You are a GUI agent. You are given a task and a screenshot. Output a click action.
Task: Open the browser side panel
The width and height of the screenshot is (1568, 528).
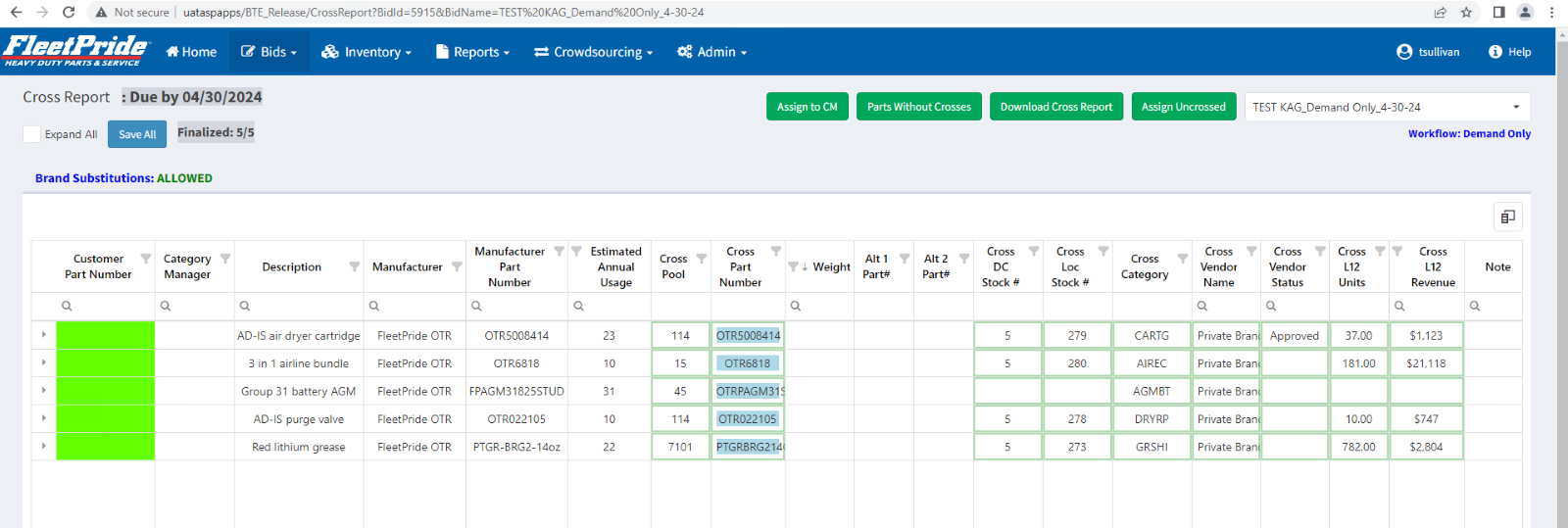coord(1498,12)
